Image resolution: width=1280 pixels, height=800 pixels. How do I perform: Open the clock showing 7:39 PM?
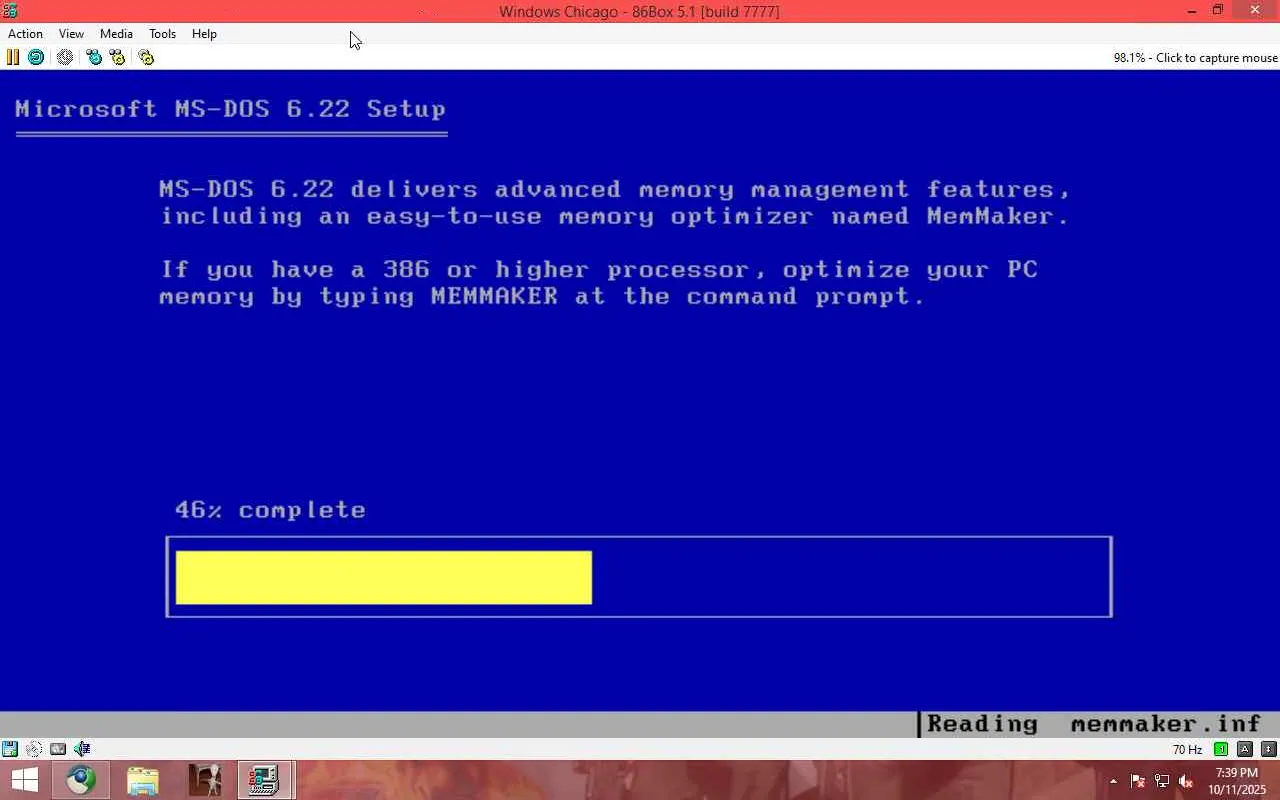(1237, 781)
